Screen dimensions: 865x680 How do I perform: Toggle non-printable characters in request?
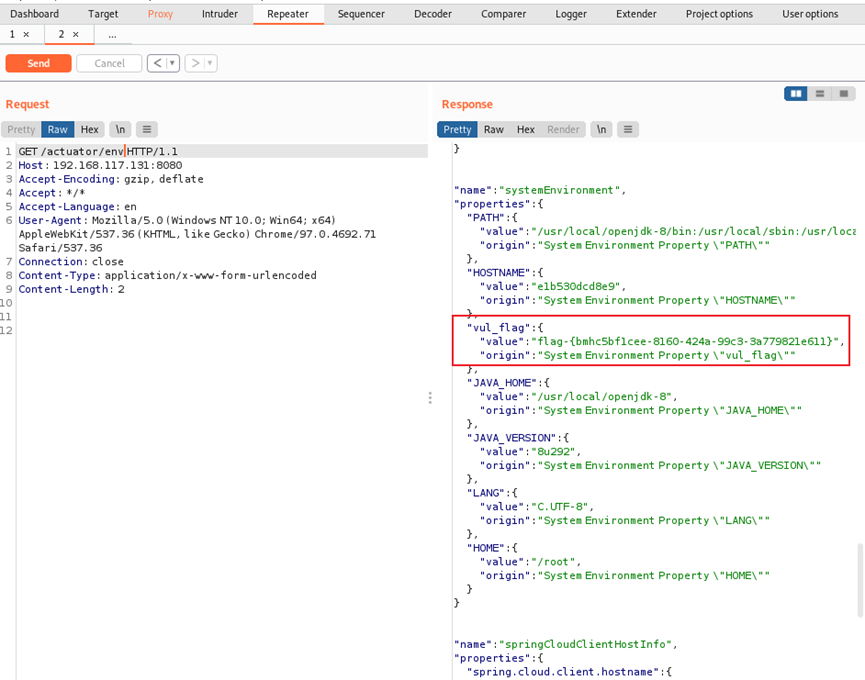pos(120,130)
